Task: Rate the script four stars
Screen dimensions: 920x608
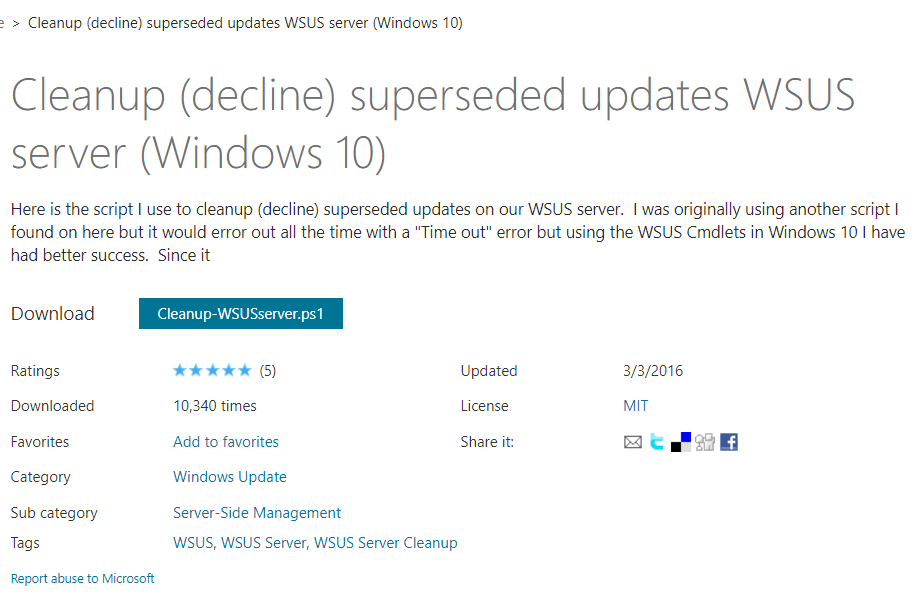Action: [x=229, y=370]
